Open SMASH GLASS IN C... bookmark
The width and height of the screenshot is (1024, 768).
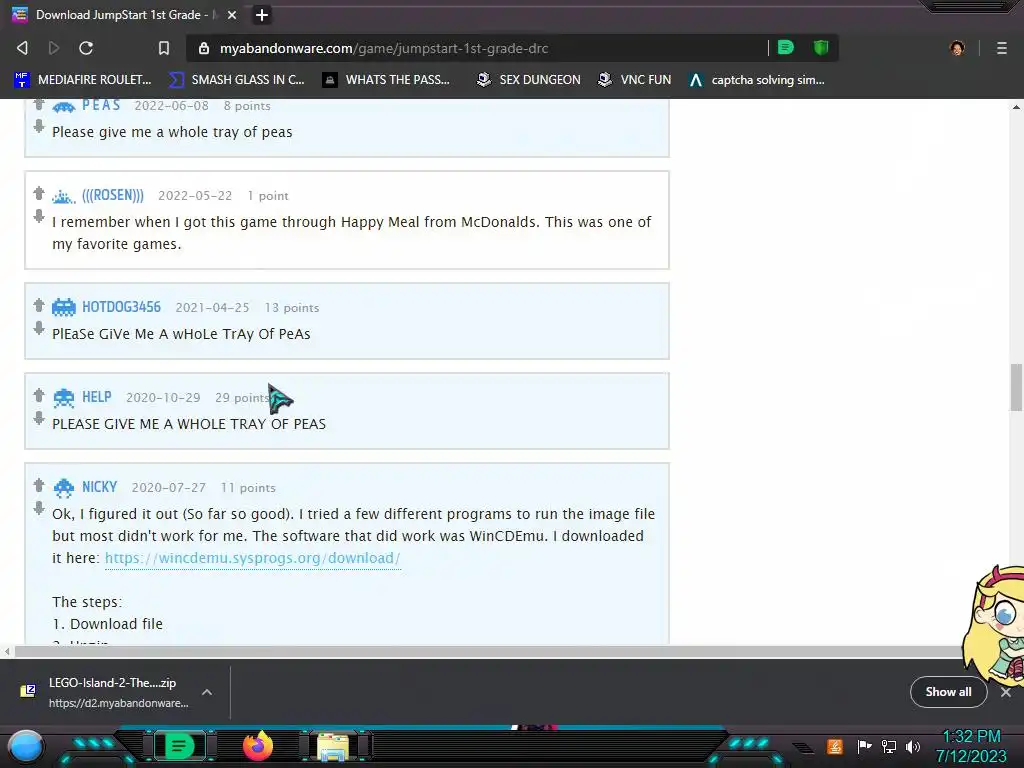tap(237, 80)
